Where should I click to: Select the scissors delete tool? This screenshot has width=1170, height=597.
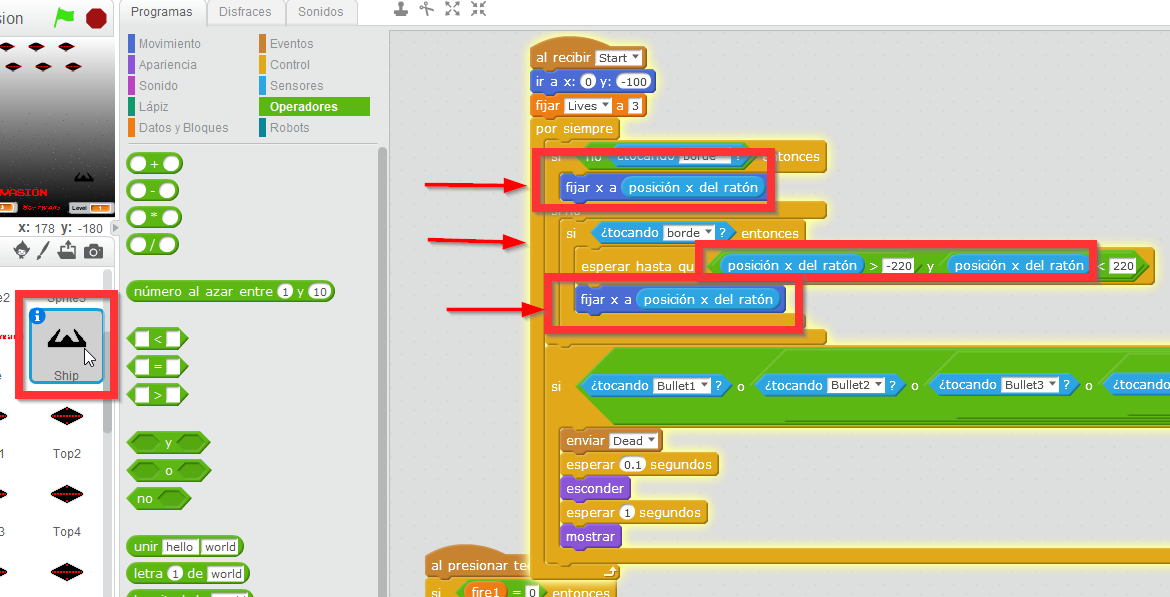pyautogui.click(x=427, y=9)
